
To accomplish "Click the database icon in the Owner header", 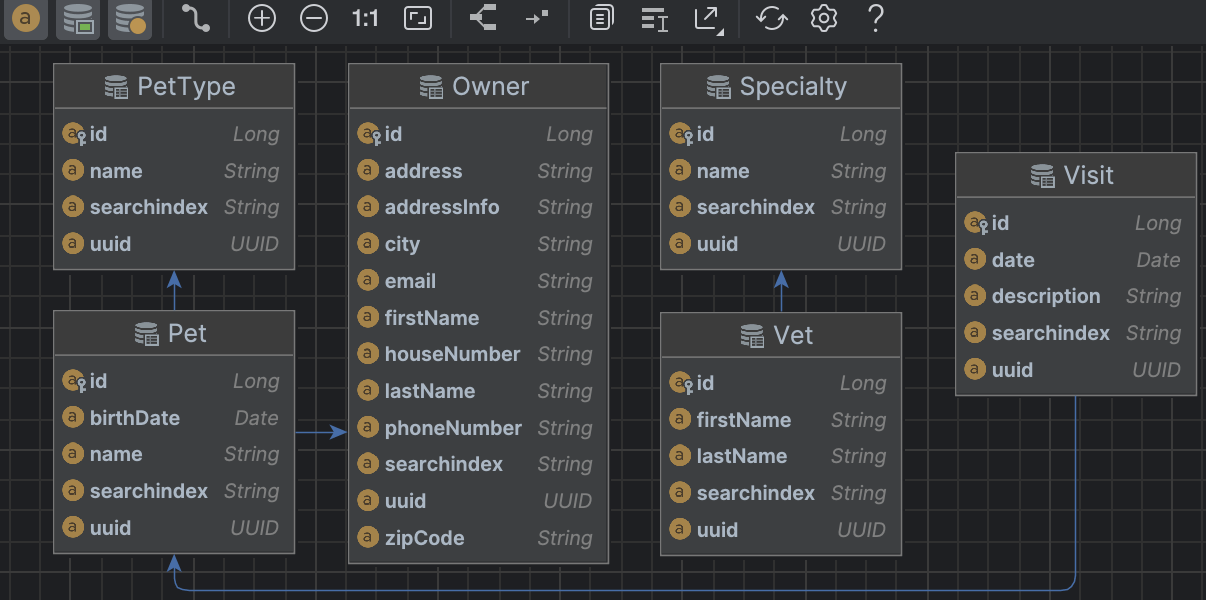I will pos(430,86).
